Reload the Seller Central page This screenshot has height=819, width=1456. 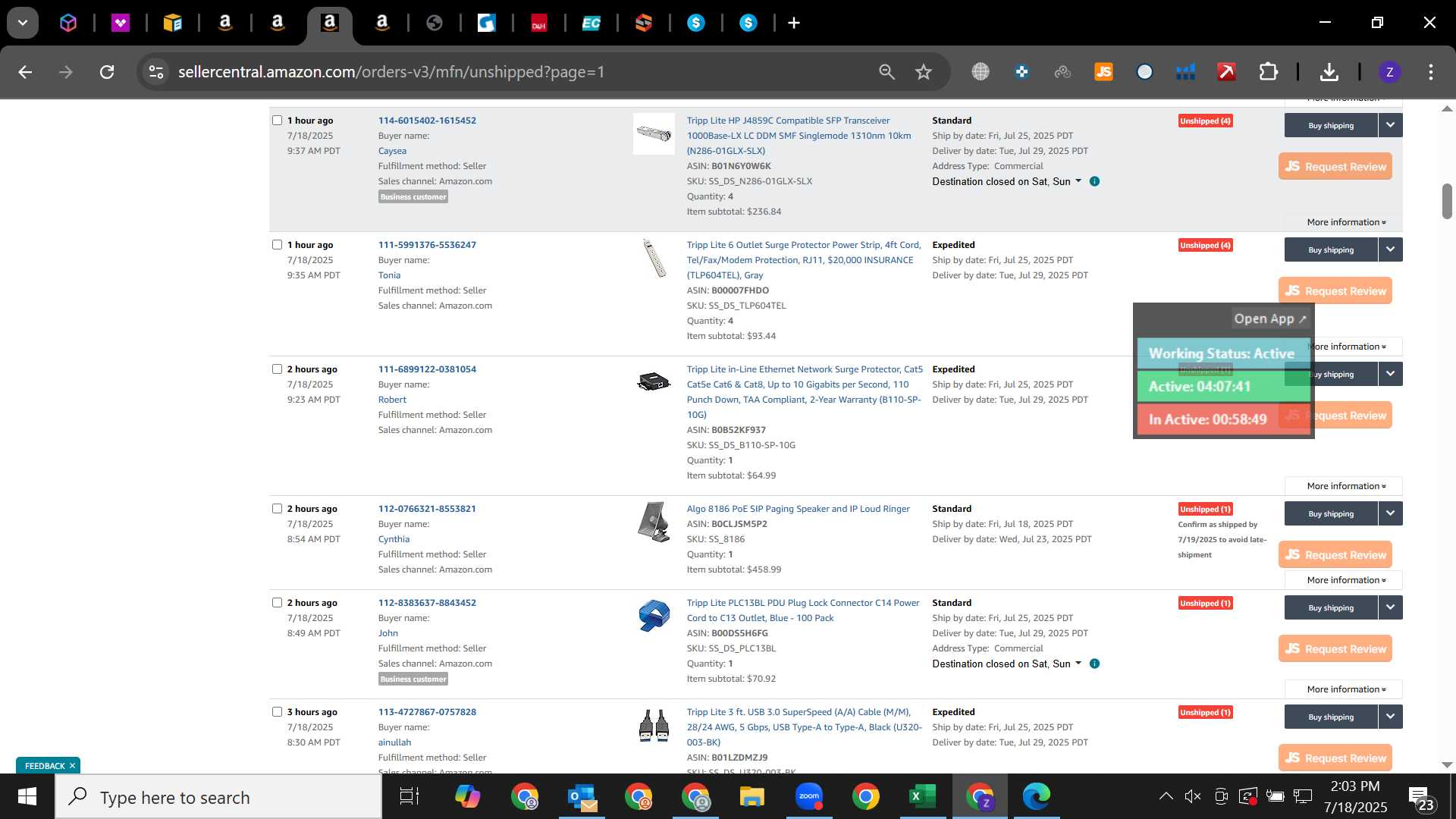(107, 72)
